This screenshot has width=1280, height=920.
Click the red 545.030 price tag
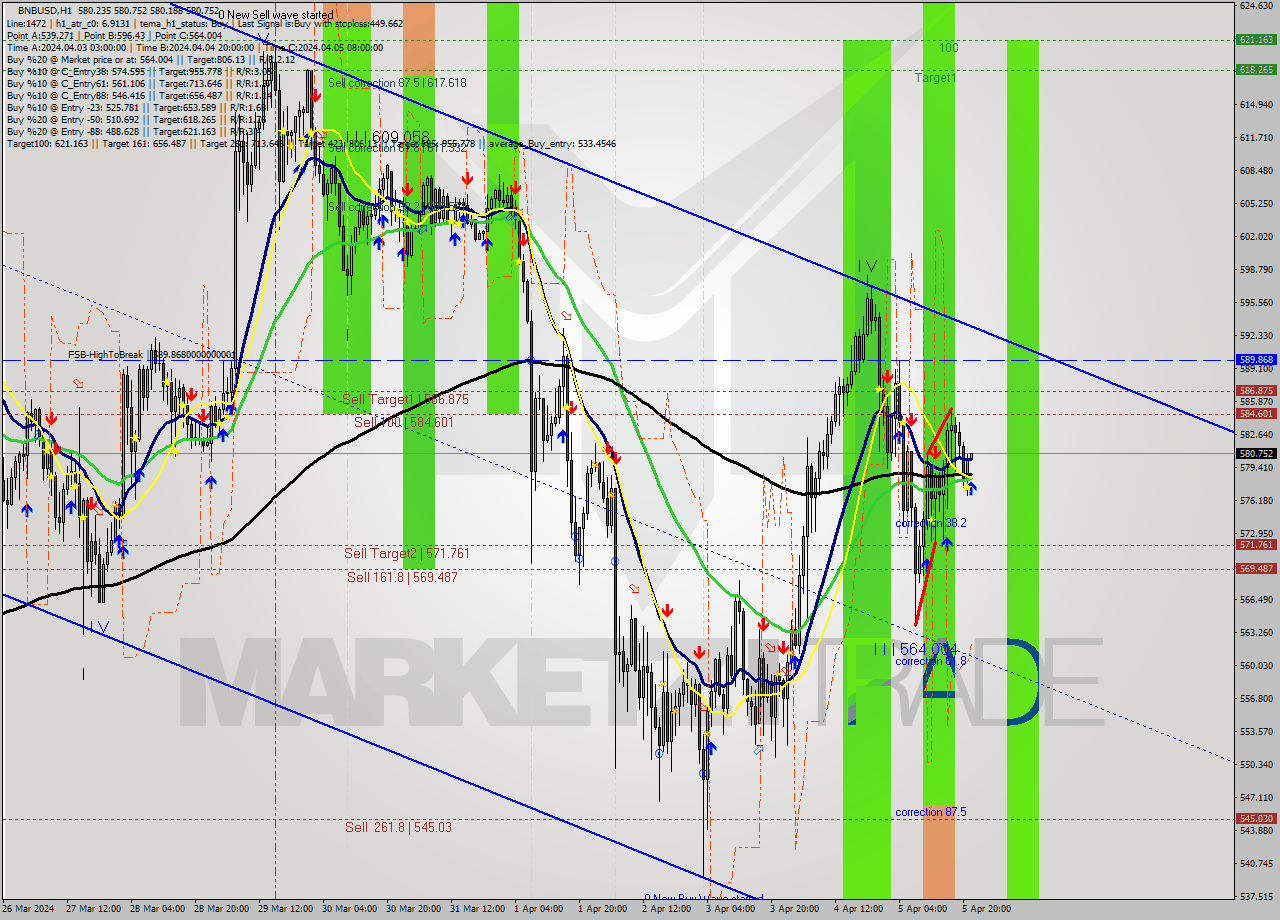pos(1256,819)
